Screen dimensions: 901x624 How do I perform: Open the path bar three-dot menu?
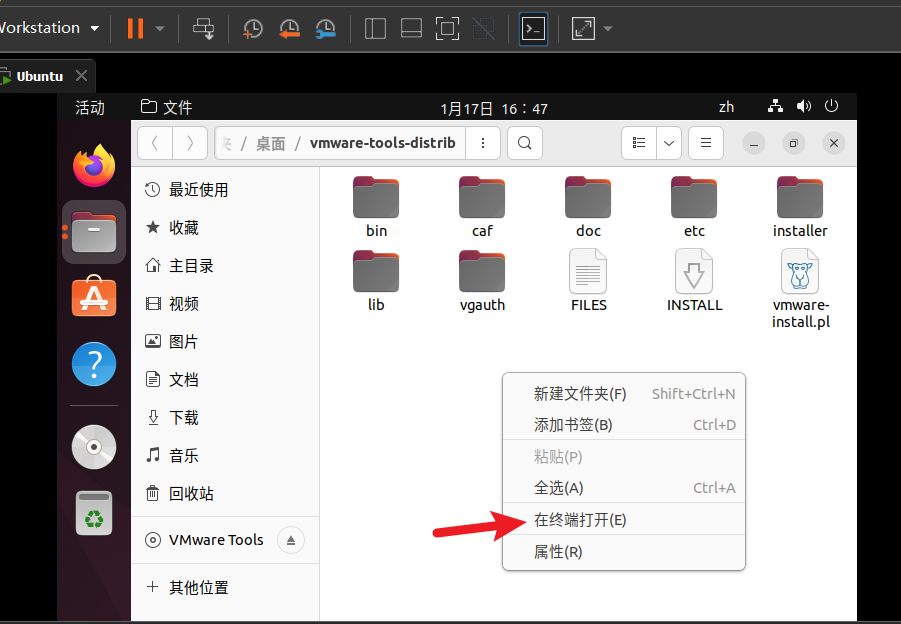(483, 143)
